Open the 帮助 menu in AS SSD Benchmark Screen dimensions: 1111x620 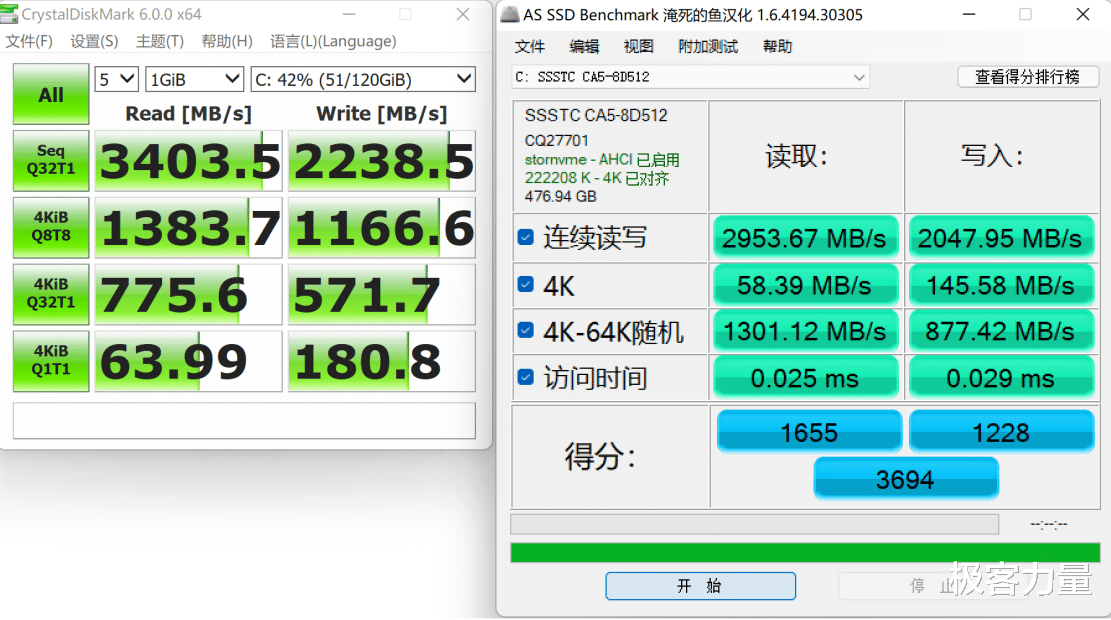click(777, 47)
